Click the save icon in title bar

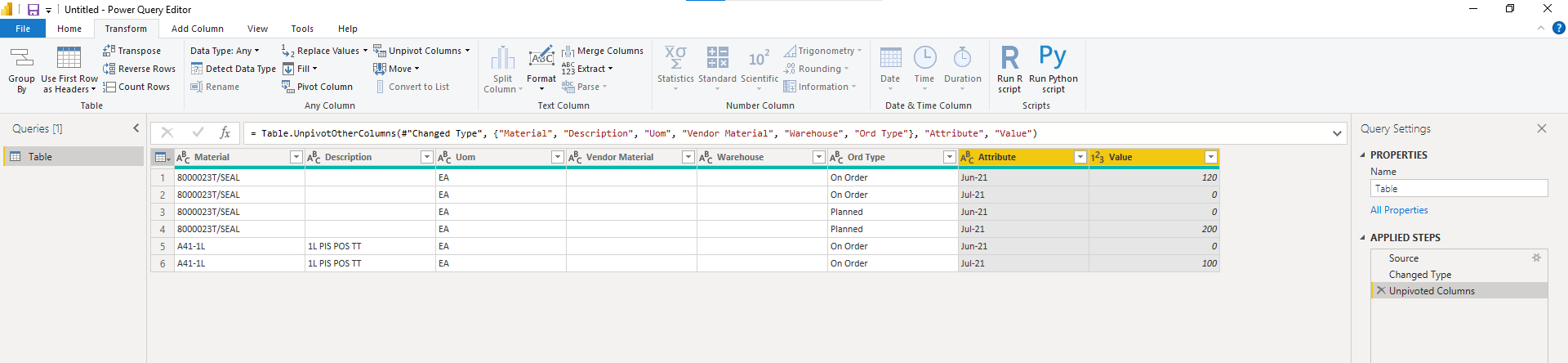[x=33, y=10]
